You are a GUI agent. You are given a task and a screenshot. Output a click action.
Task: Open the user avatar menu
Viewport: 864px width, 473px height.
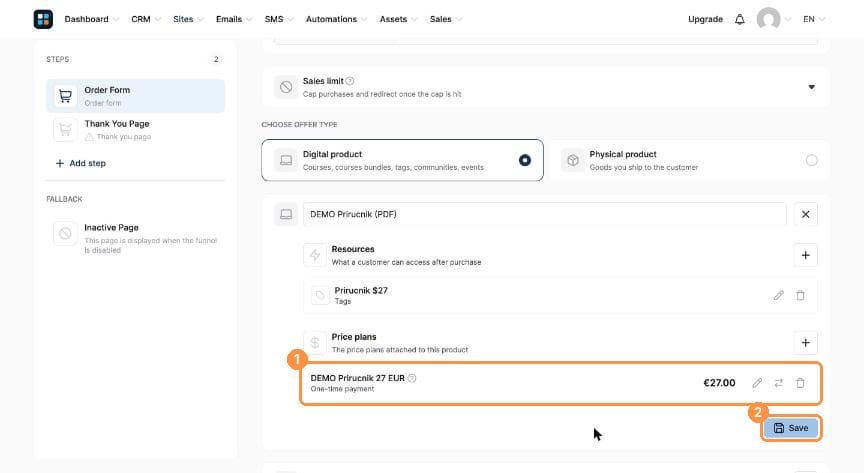click(768, 19)
